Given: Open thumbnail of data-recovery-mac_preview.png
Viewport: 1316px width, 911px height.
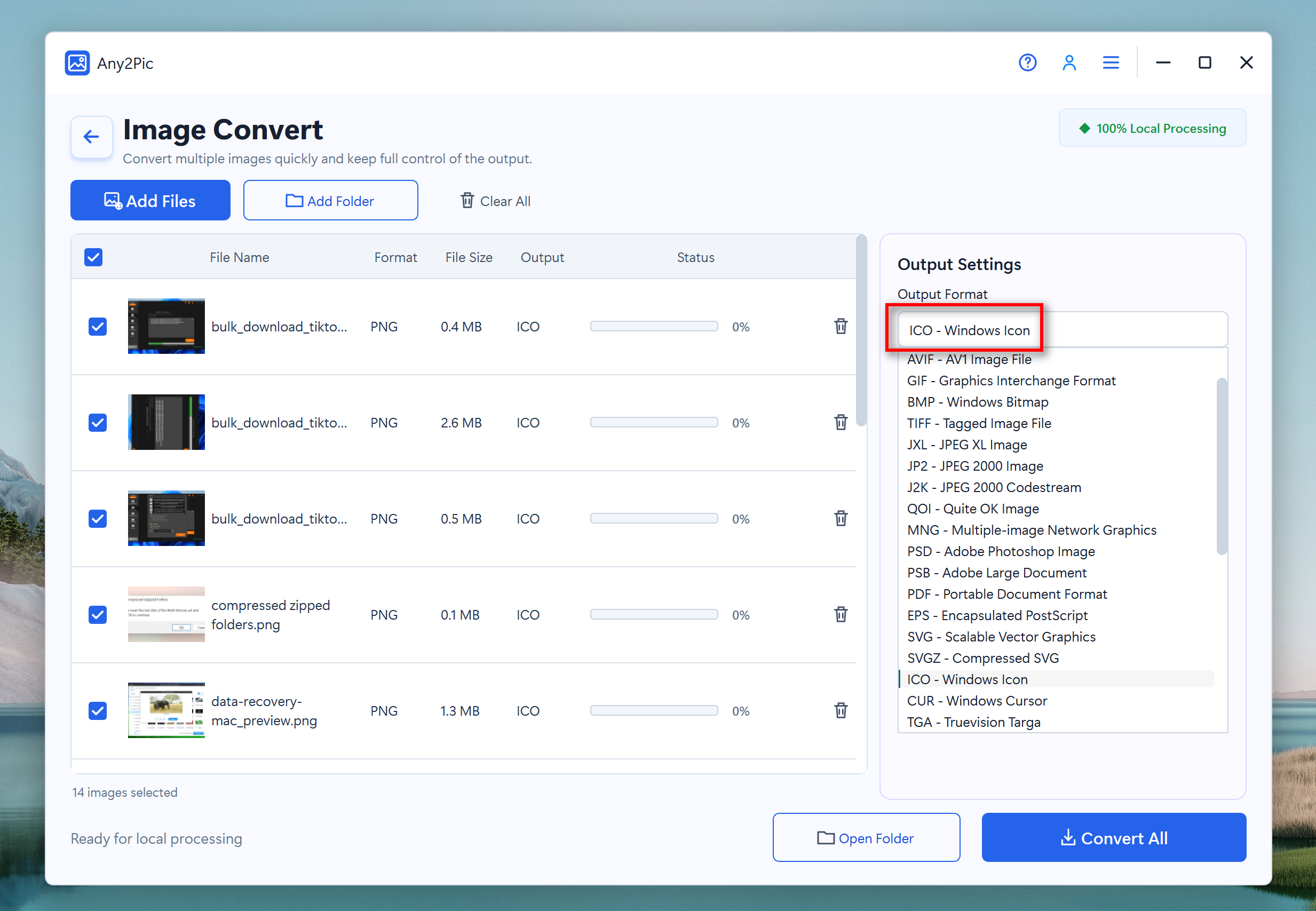Looking at the screenshot, I should pos(166,711).
